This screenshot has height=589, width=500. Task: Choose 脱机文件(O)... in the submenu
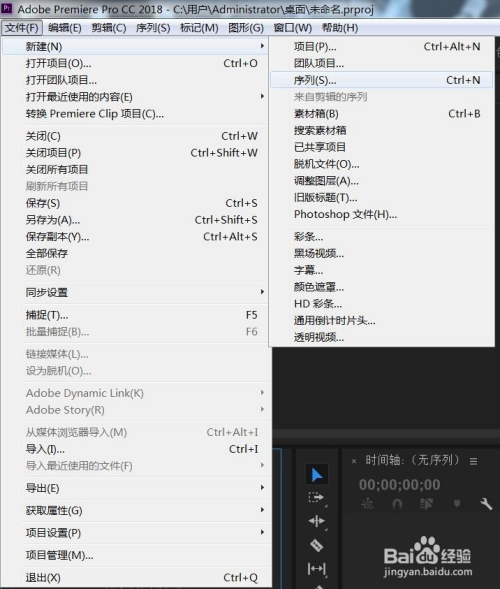tap(381, 164)
